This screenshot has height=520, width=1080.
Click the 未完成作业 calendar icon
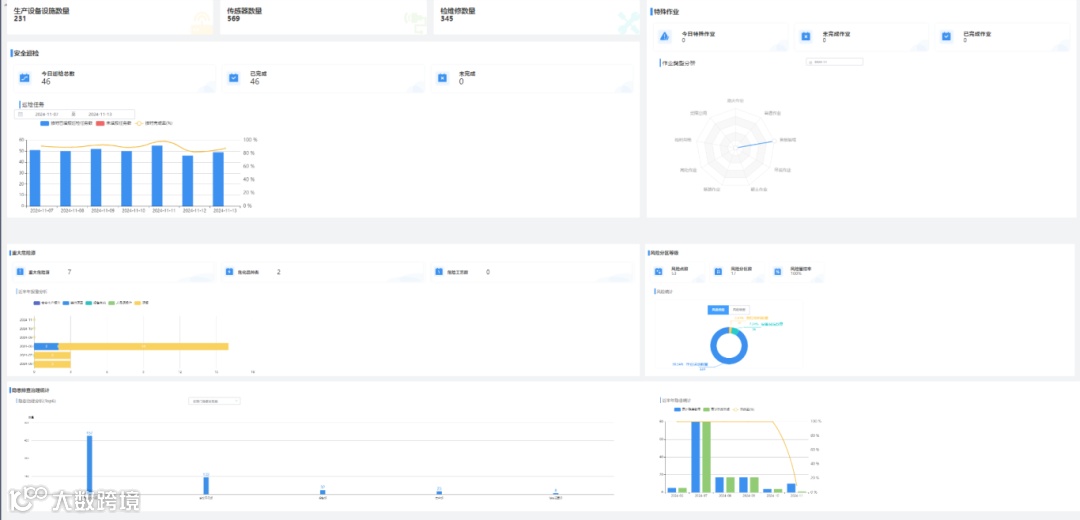coord(805,36)
